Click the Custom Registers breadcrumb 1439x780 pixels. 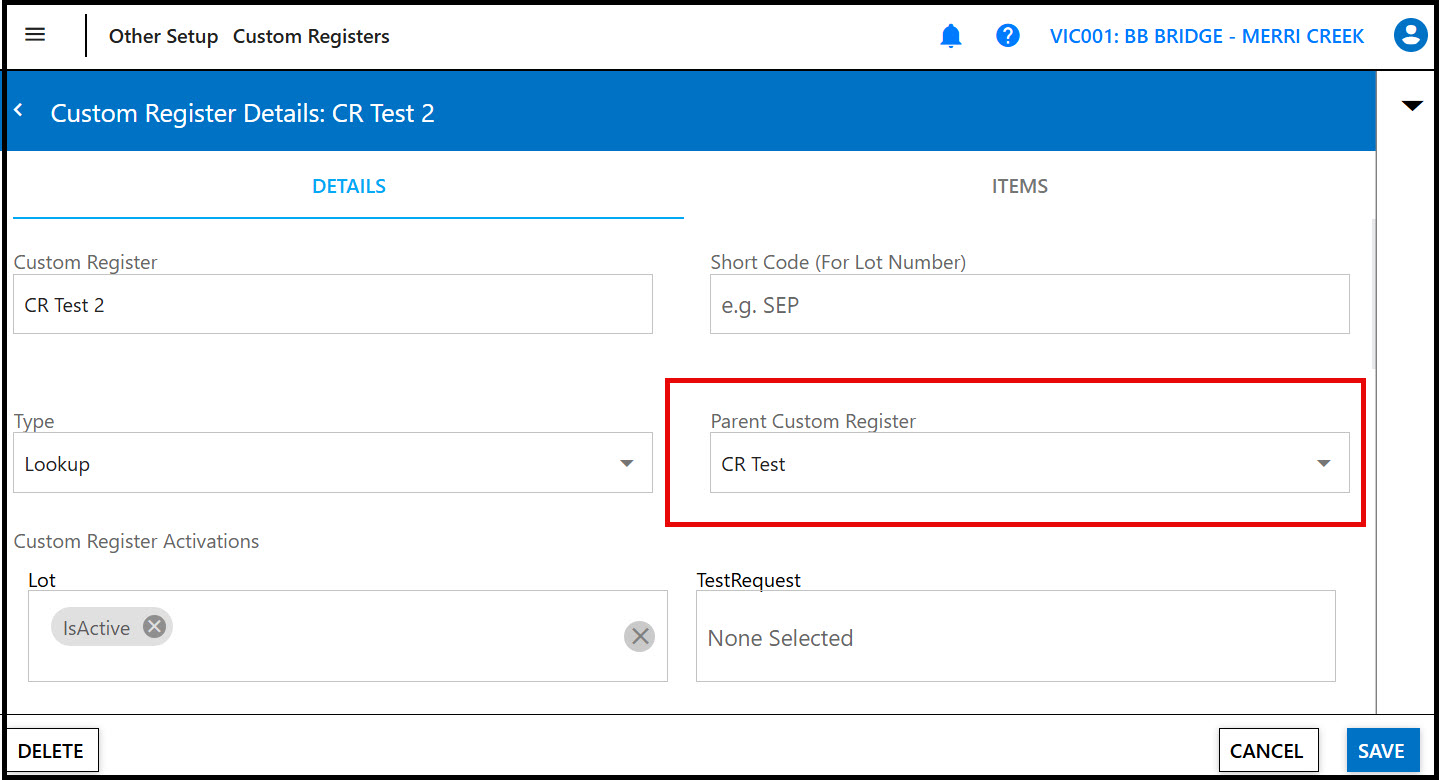pos(311,36)
